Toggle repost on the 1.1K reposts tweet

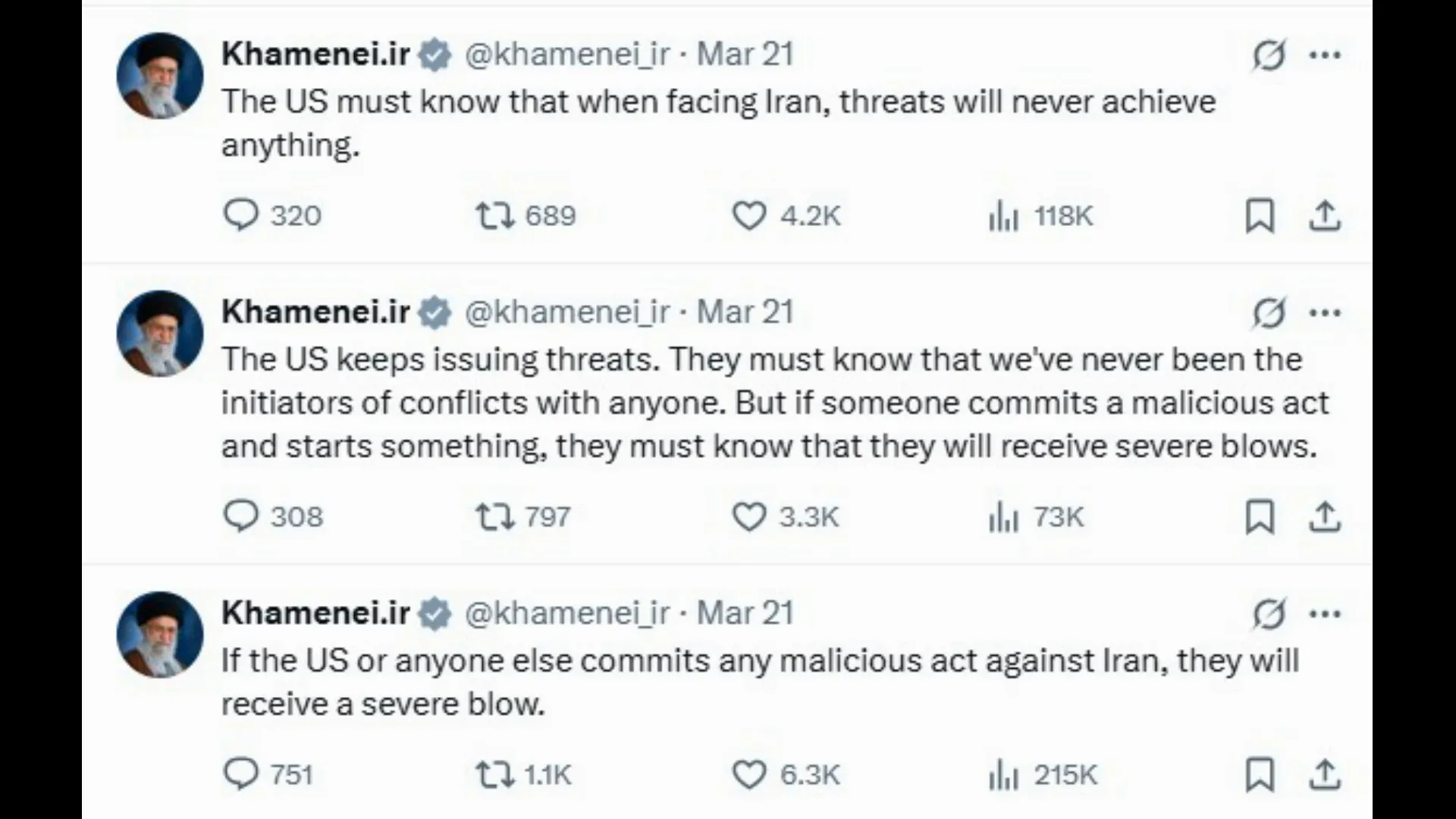pos(494,775)
